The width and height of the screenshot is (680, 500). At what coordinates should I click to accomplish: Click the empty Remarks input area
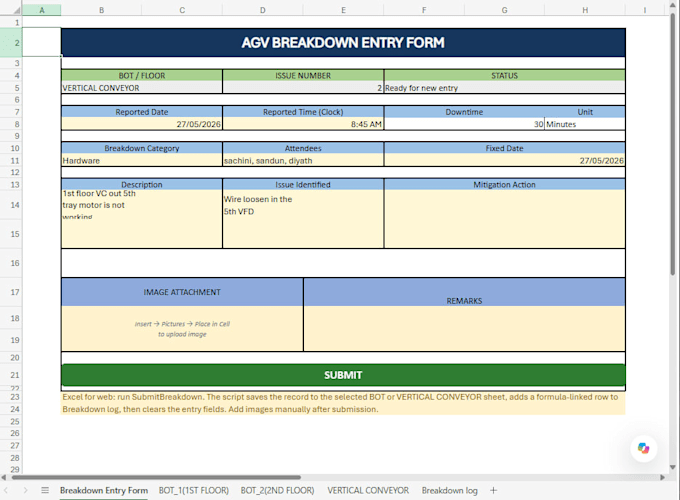click(x=464, y=329)
